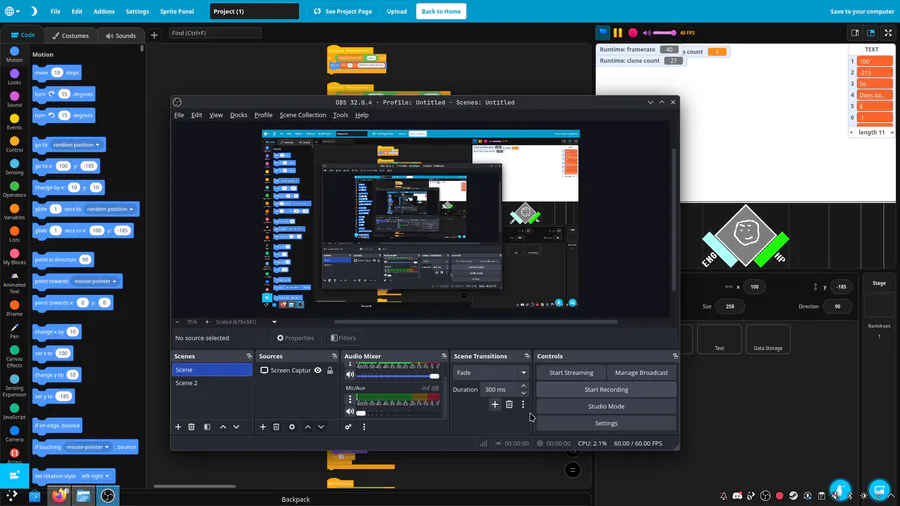This screenshot has width=900, height=506.
Task: Open the Events block category
Action: (14, 122)
